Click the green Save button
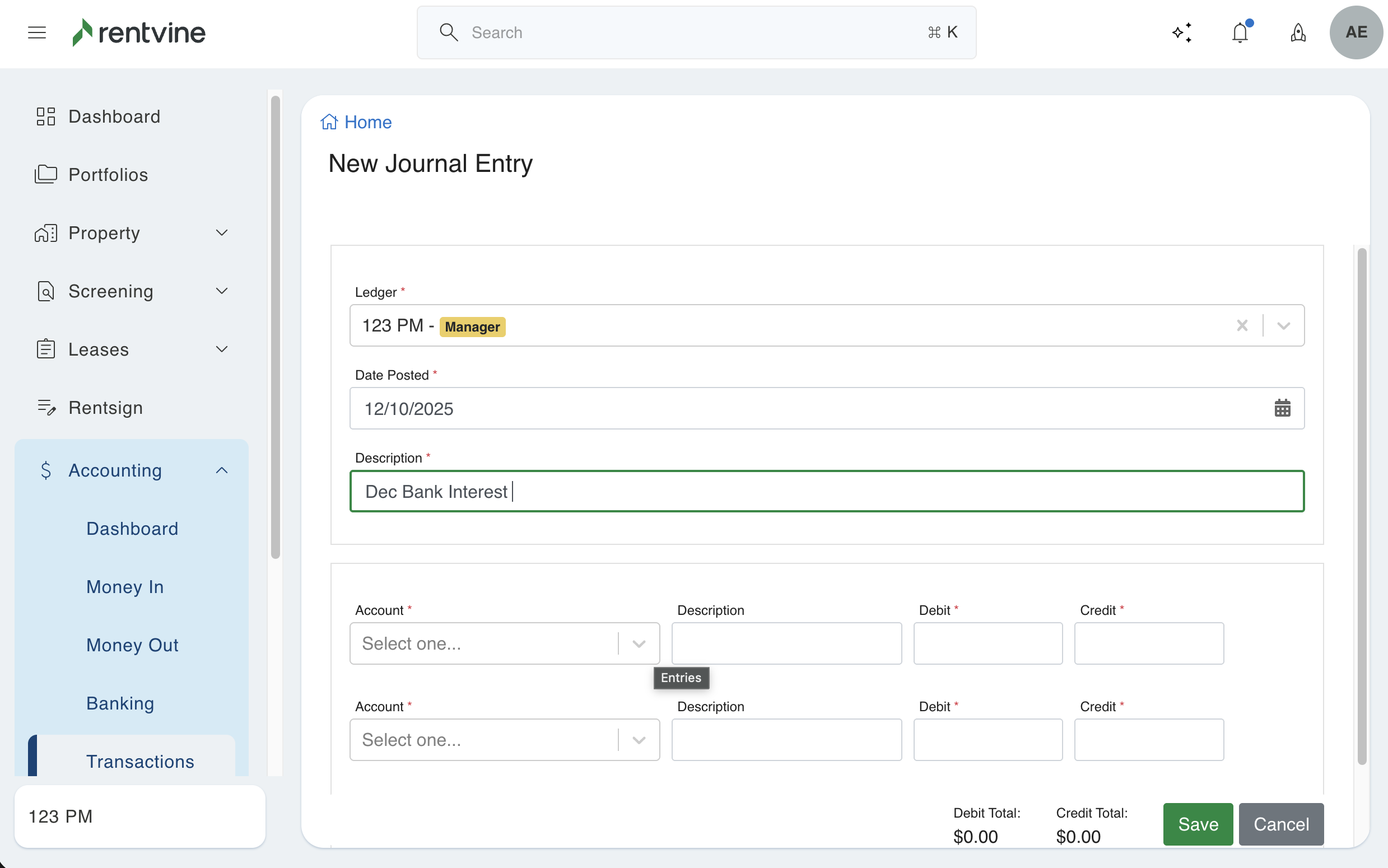This screenshot has height=868, width=1388. [x=1198, y=824]
